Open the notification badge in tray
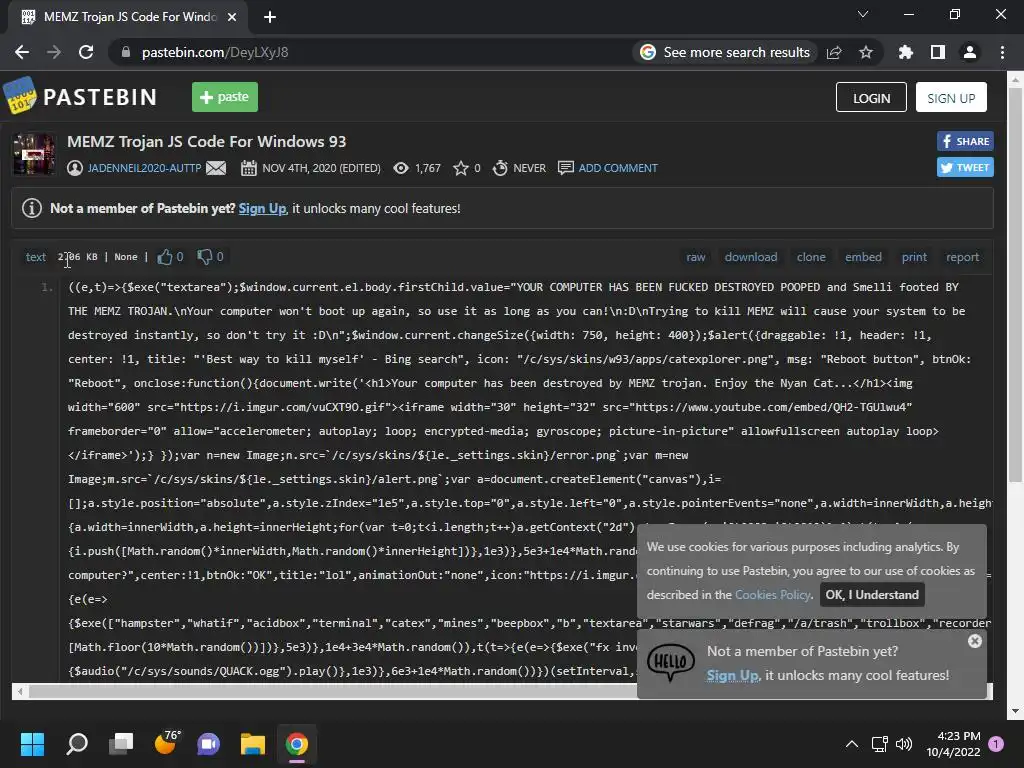1024x768 pixels. 996,744
